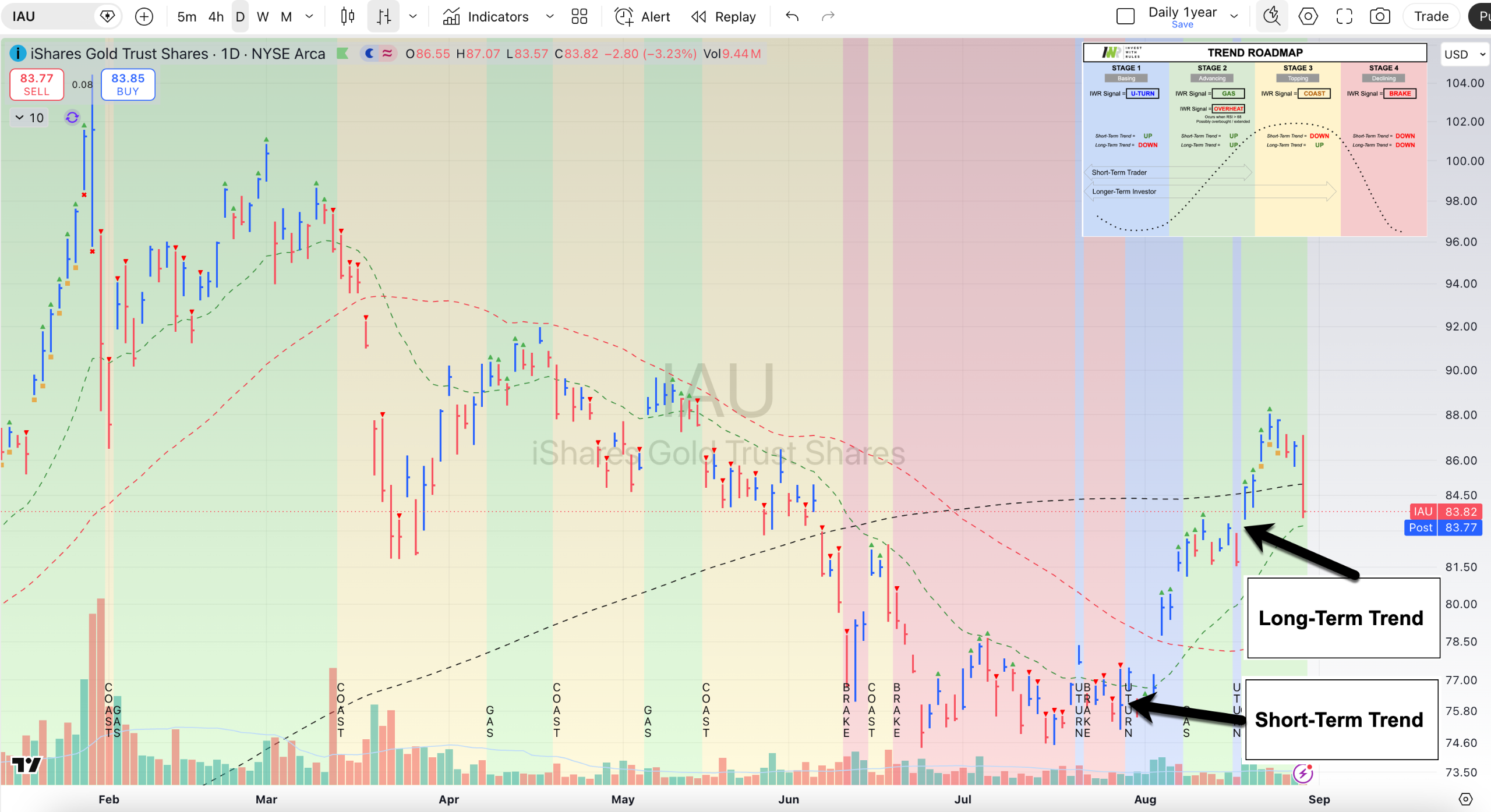Click the 83.85 BUY button

[128, 84]
